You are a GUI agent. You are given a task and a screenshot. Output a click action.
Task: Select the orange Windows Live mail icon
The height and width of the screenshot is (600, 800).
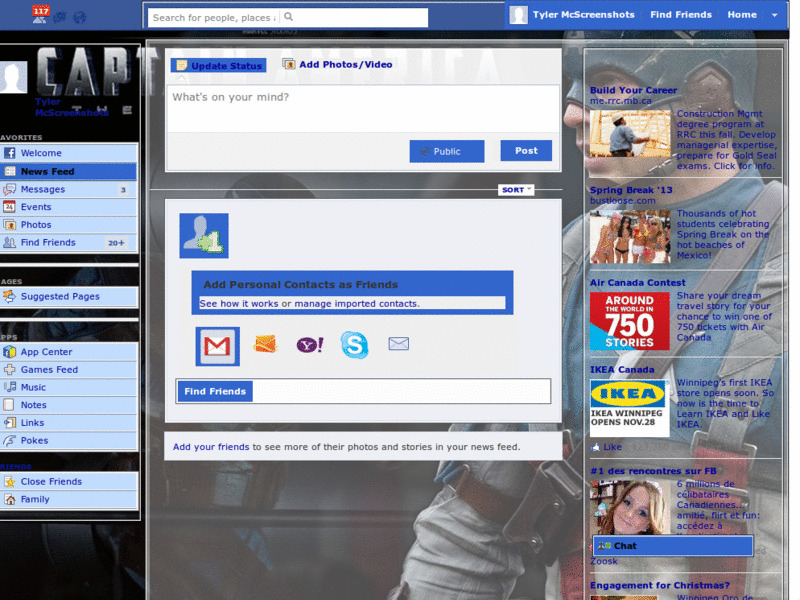tap(265, 344)
